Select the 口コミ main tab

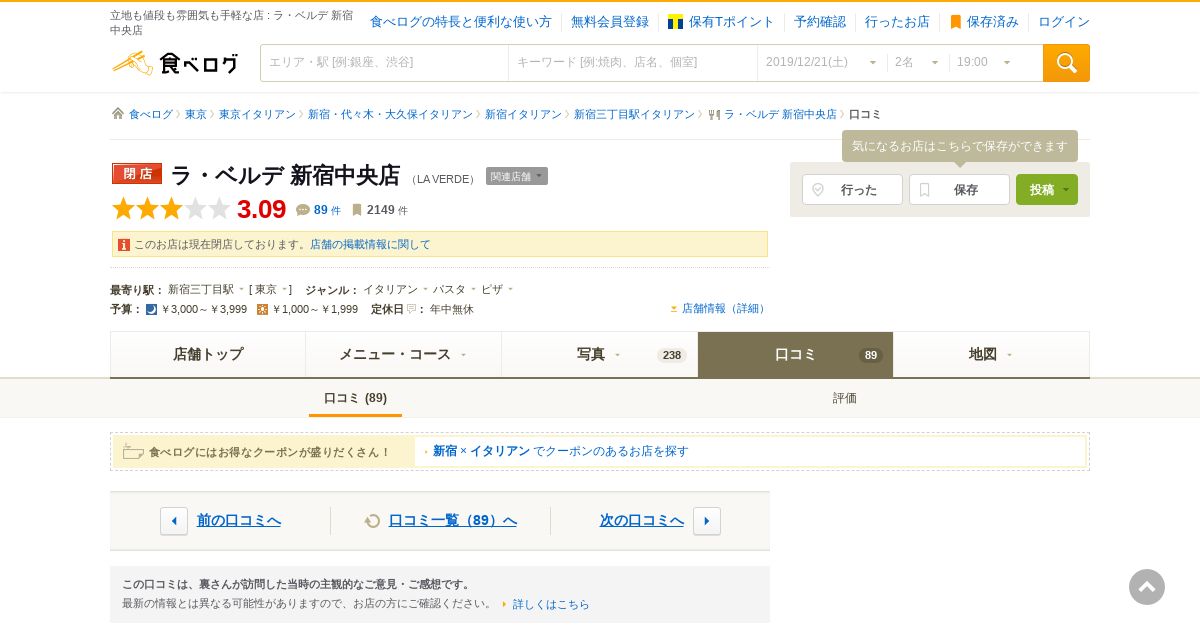795,354
